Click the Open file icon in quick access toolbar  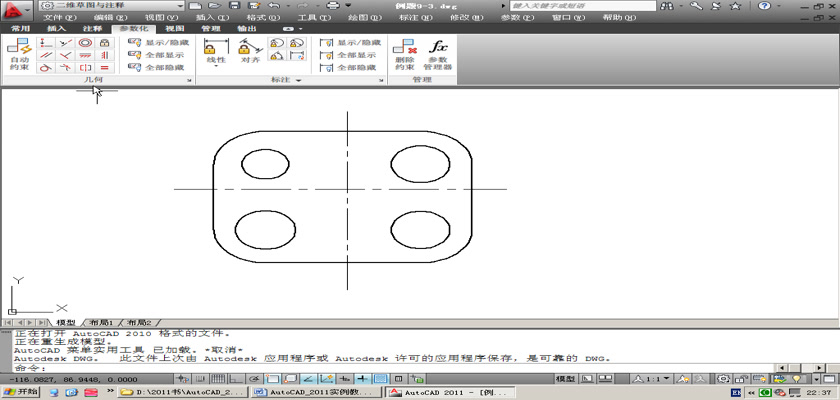point(215,5)
